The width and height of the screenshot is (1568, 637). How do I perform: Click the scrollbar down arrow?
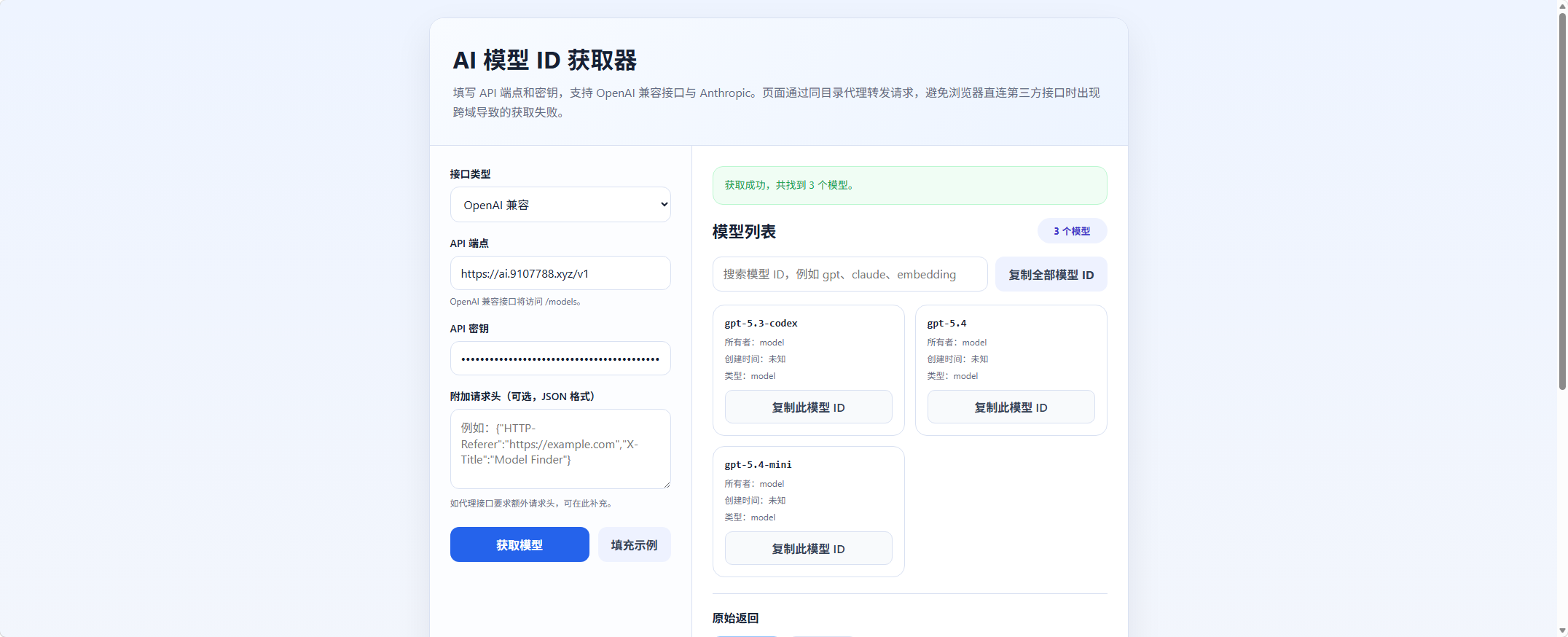click(x=1562, y=630)
